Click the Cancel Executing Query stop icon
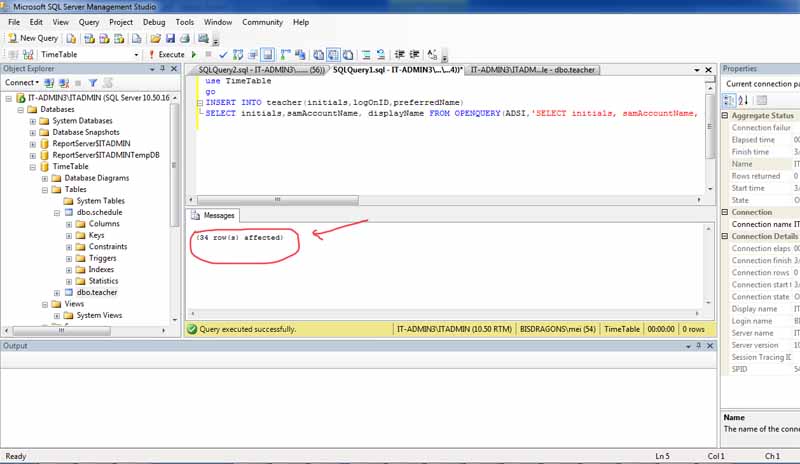 tap(208, 54)
